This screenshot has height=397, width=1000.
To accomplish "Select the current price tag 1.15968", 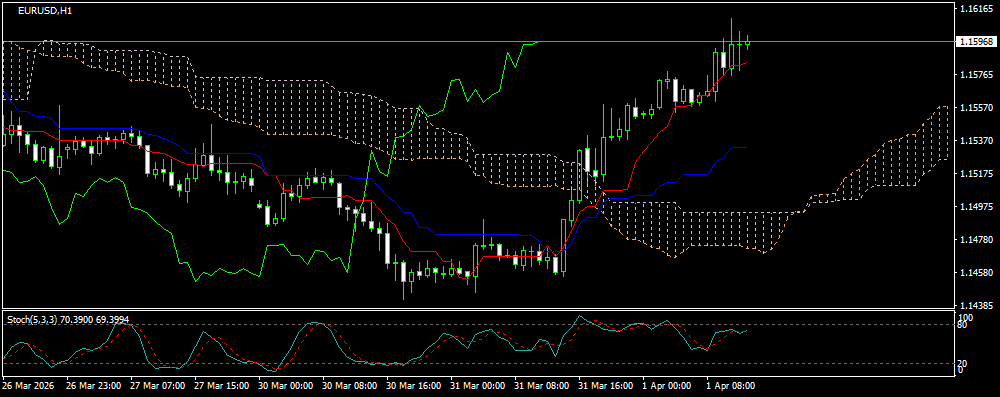I will click(x=976, y=41).
